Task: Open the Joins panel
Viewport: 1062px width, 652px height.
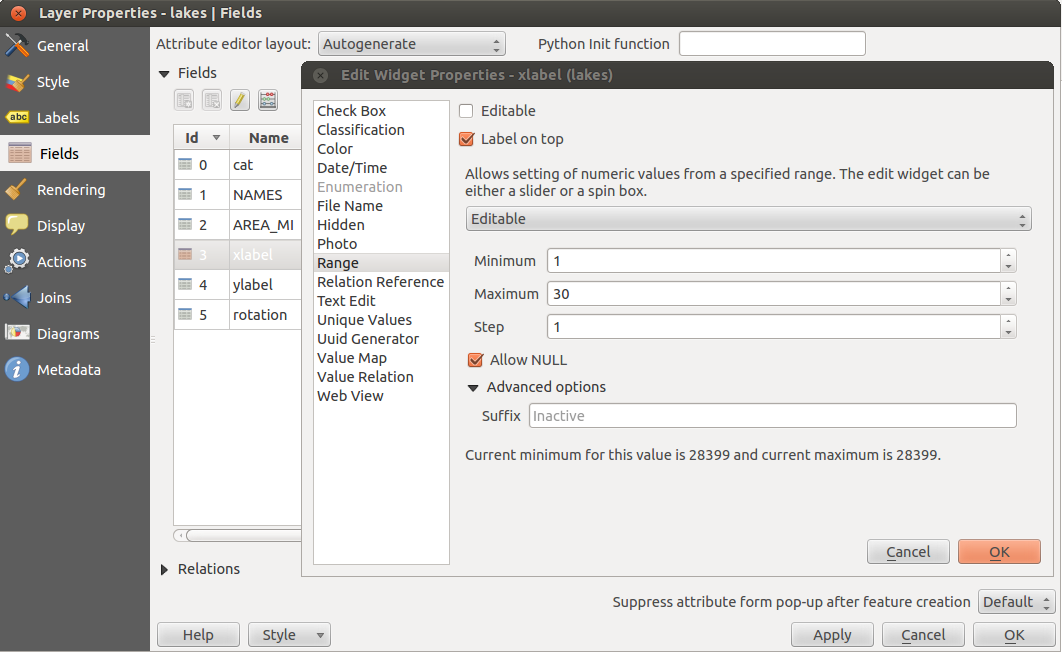Action: coord(54,298)
